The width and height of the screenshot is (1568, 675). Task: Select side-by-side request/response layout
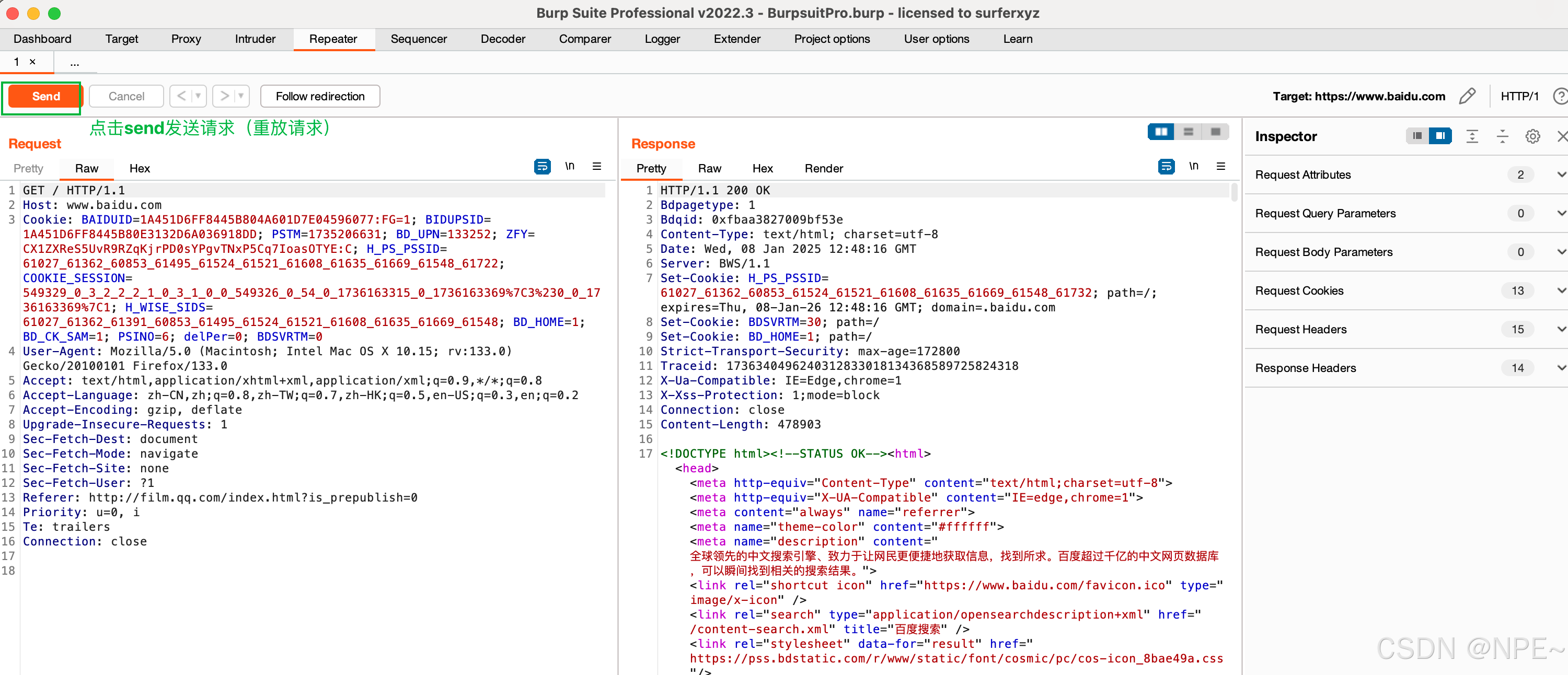click(1161, 132)
